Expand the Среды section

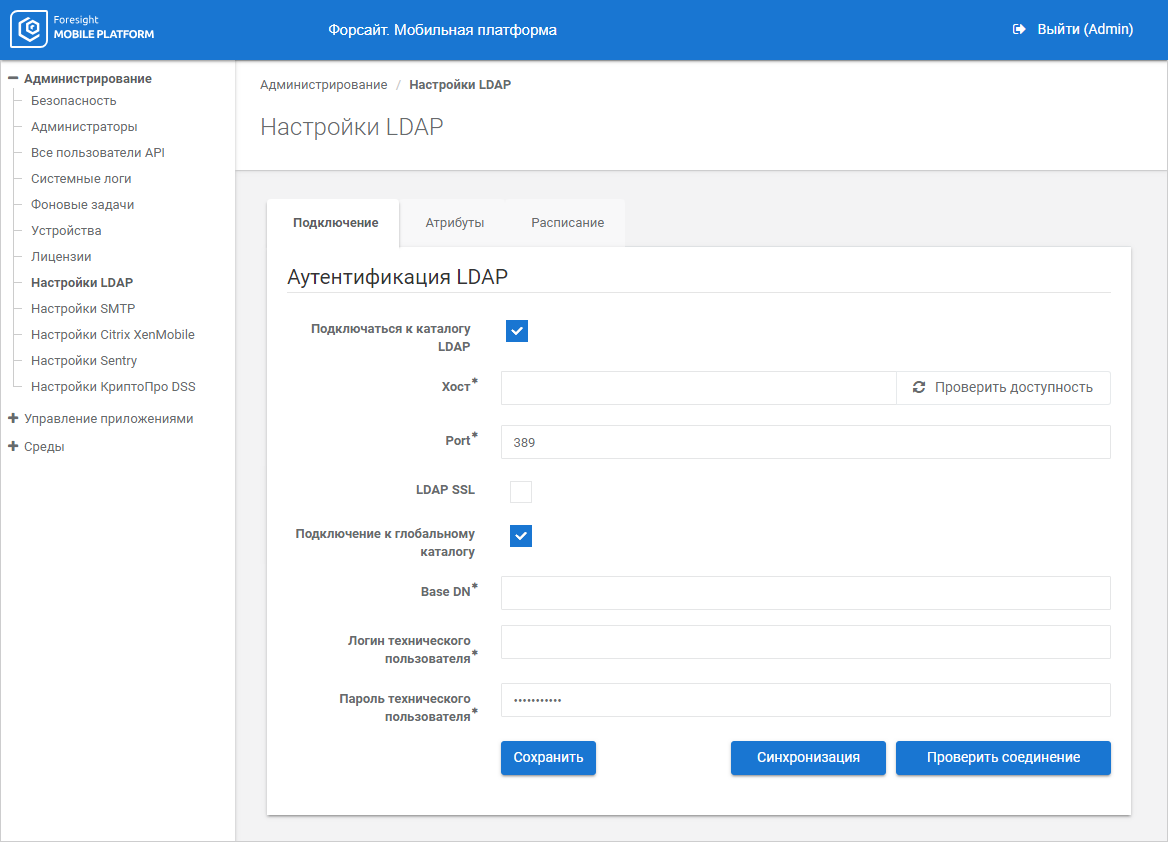(x=13, y=447)
